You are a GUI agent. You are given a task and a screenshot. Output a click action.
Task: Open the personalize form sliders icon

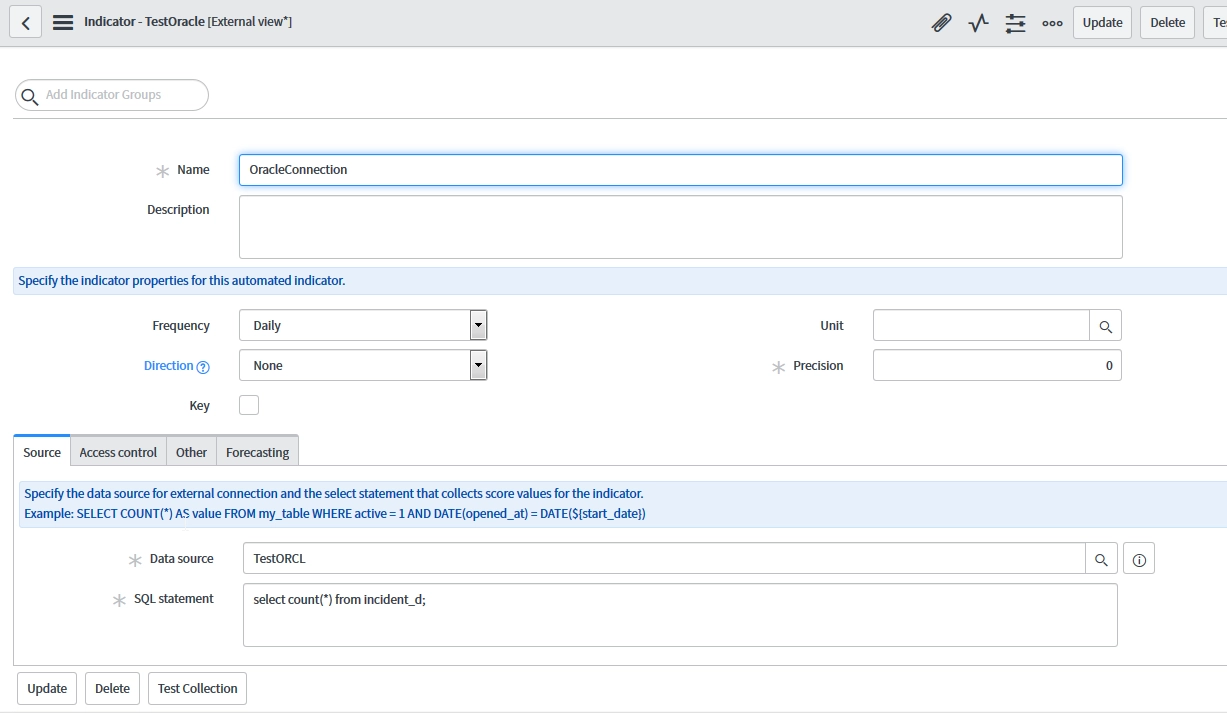coord(1015,22)
